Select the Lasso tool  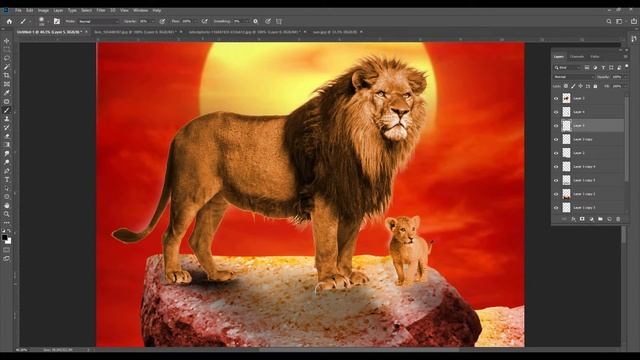tap(7, 58)
